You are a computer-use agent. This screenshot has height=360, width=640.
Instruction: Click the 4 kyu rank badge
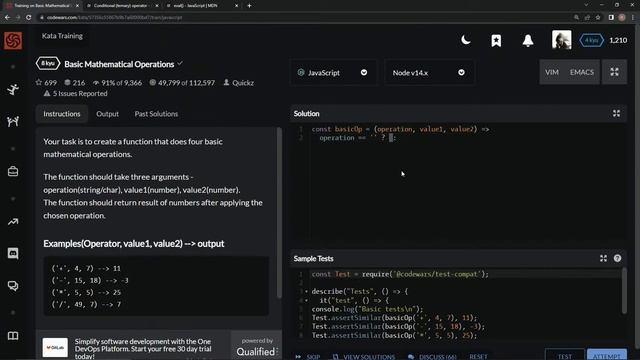pyautogui.click(x=591, y=40)
